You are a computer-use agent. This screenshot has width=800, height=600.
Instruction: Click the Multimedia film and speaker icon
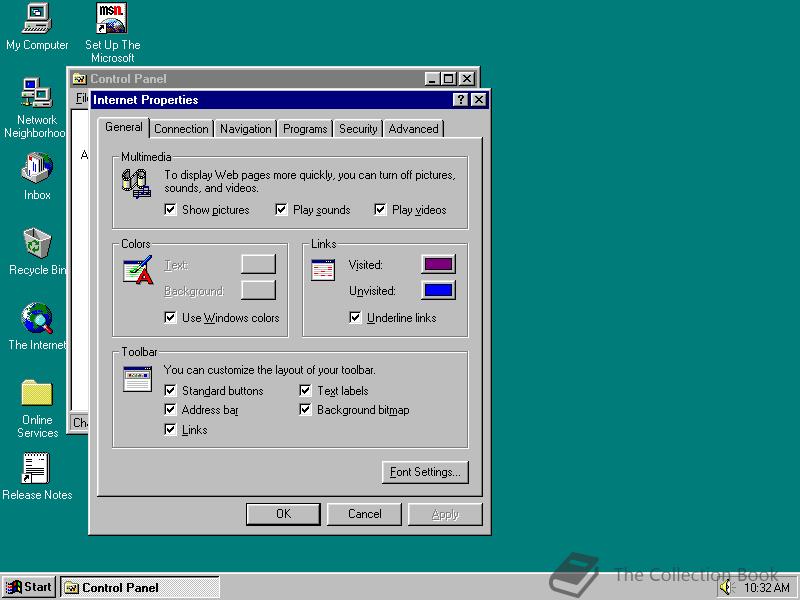pos(136,184)
